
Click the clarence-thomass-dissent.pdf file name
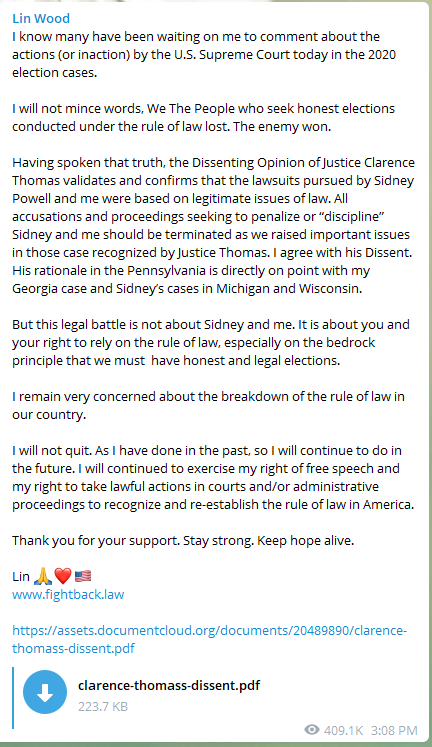(x=169, y=685)
